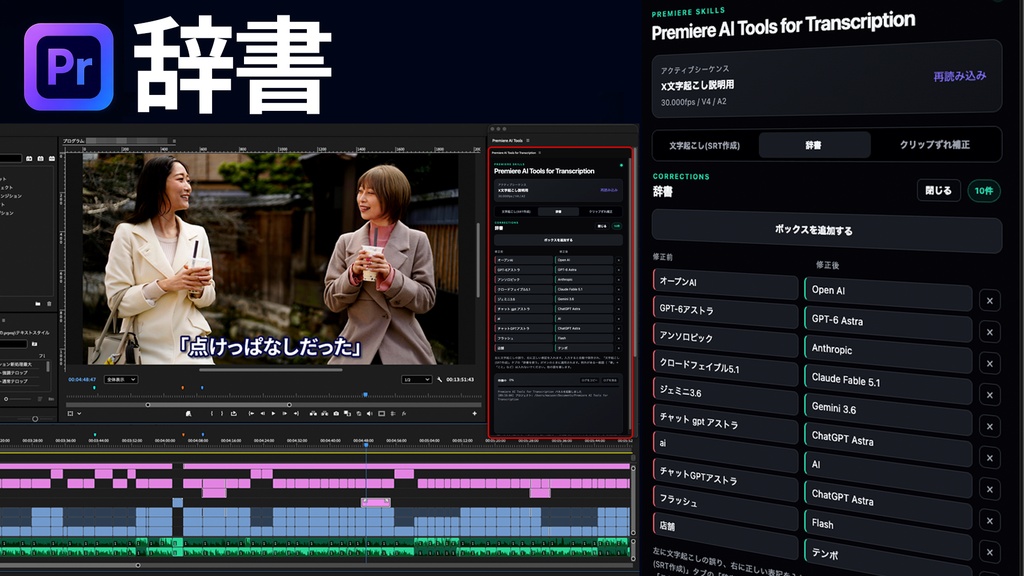Edit the Gemini 3.6 corrected field
Image resolution: width=1024 pixels, height=576 pixels.
pyautogui.click(x=888, y=410)
